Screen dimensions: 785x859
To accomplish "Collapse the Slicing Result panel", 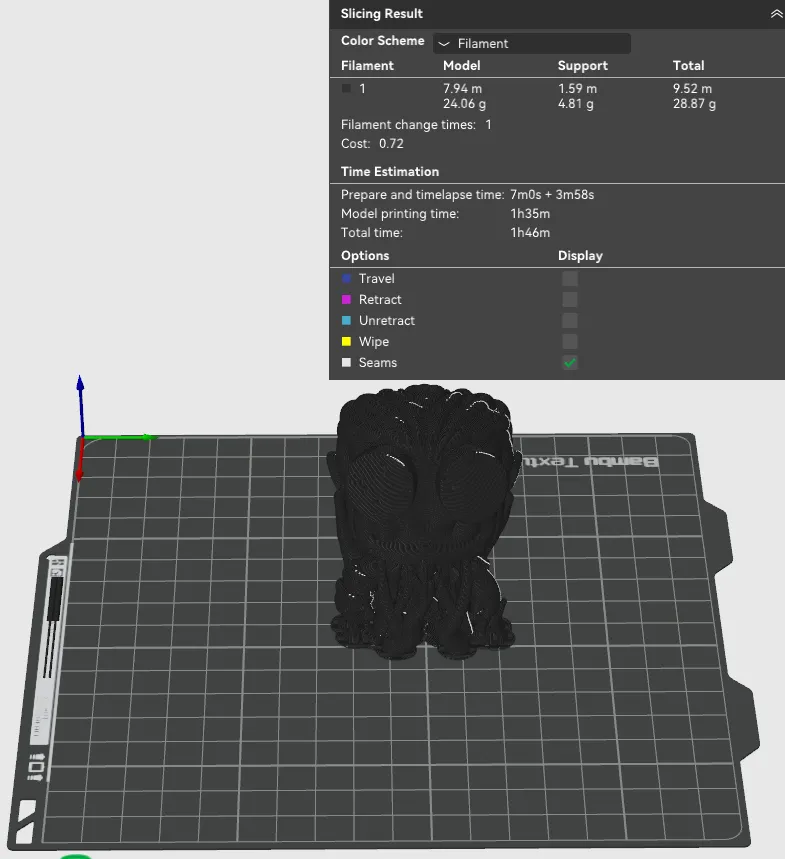I will pyautogui.click(x=776, y=14).
